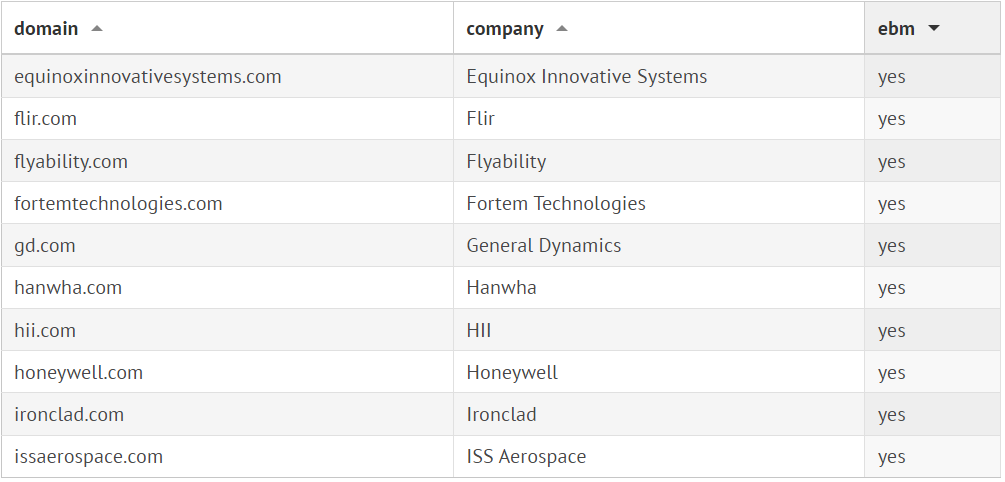1005x482 pixels.
Task: Click the fortemtechnologies.com entry
Action: pos(118,204)
